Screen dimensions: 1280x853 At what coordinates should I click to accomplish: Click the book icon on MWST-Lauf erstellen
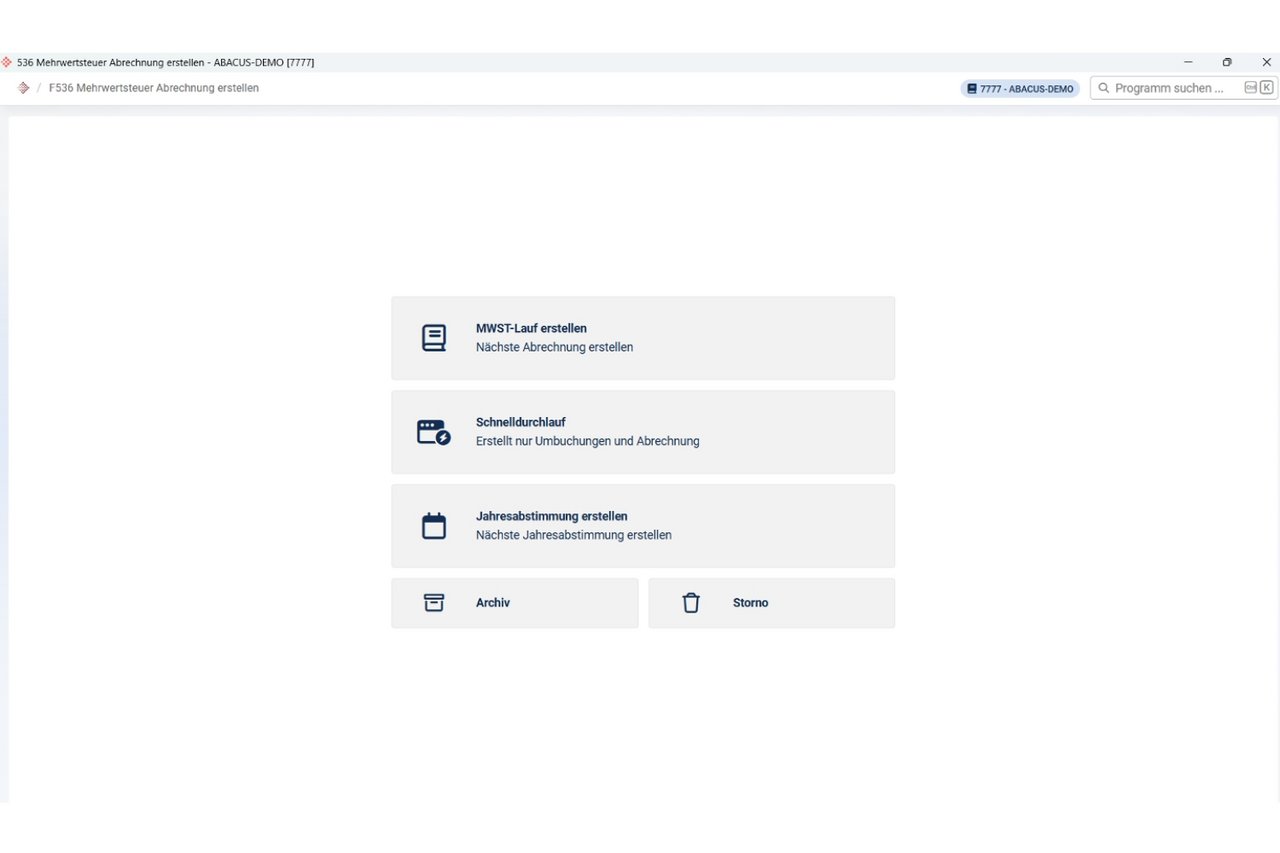point(433,338)
